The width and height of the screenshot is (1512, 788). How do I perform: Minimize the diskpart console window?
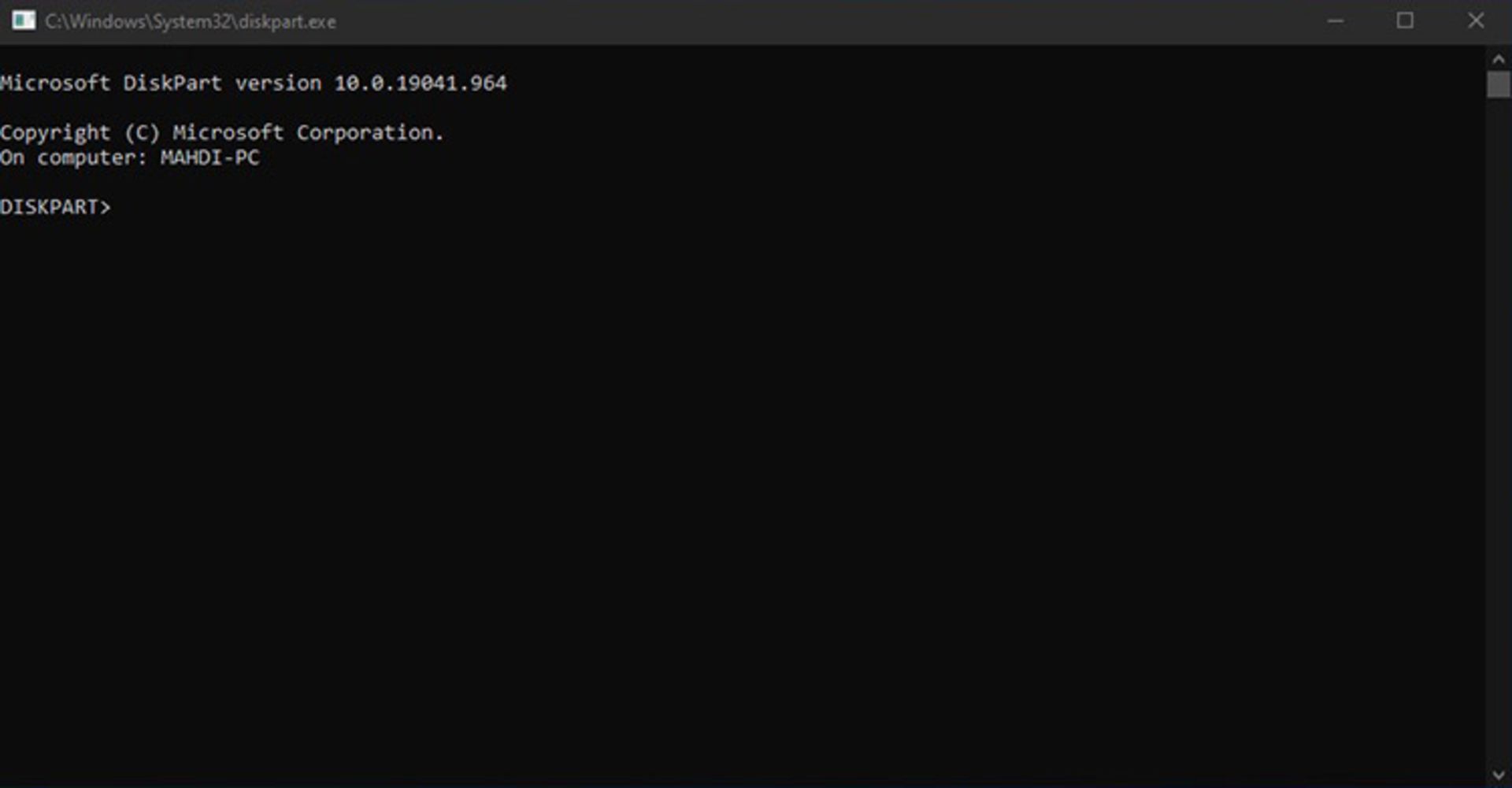tap(1335, 21)
